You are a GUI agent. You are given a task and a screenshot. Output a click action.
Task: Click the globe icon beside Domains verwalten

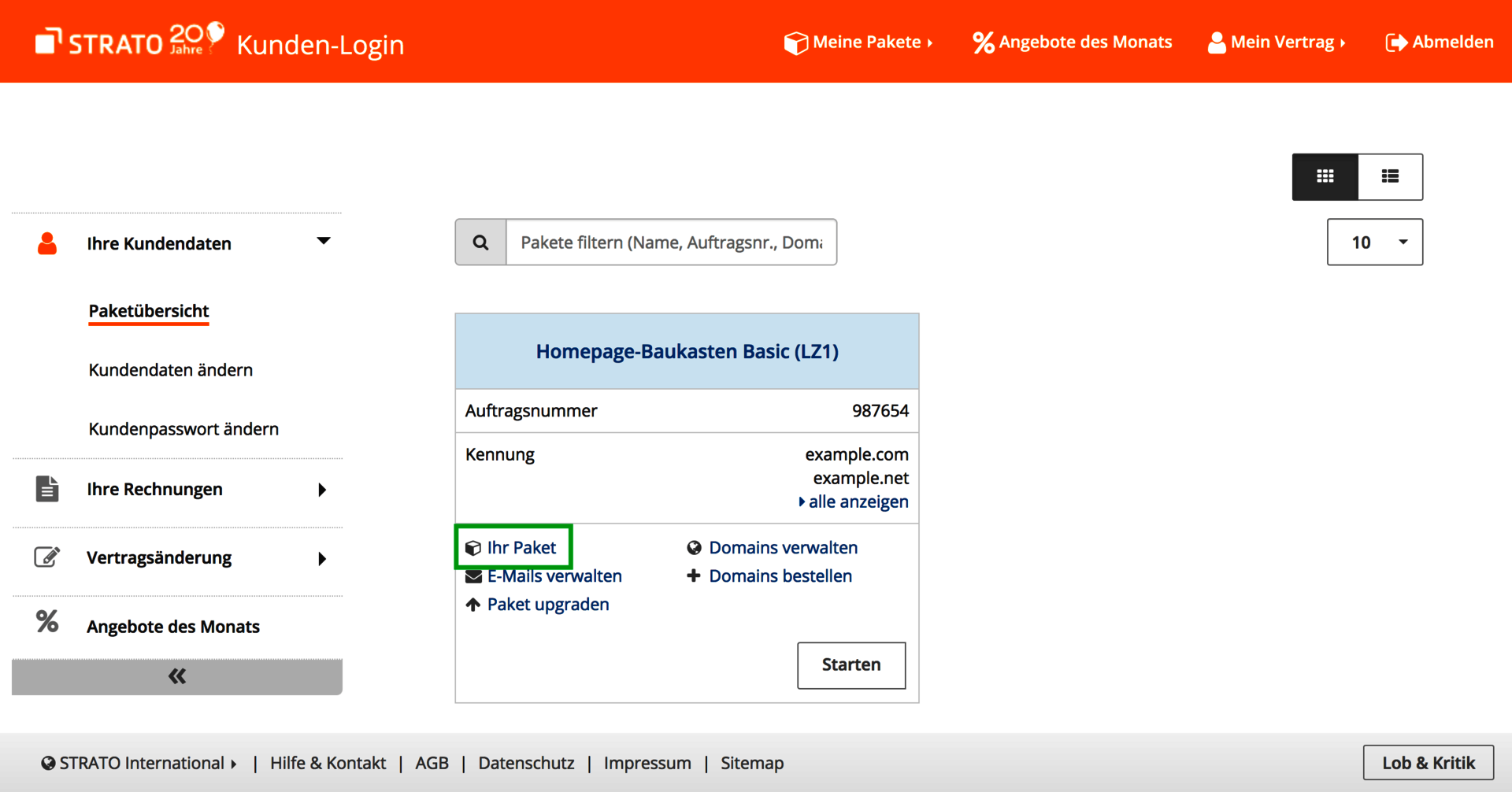[x=694, y=548]
